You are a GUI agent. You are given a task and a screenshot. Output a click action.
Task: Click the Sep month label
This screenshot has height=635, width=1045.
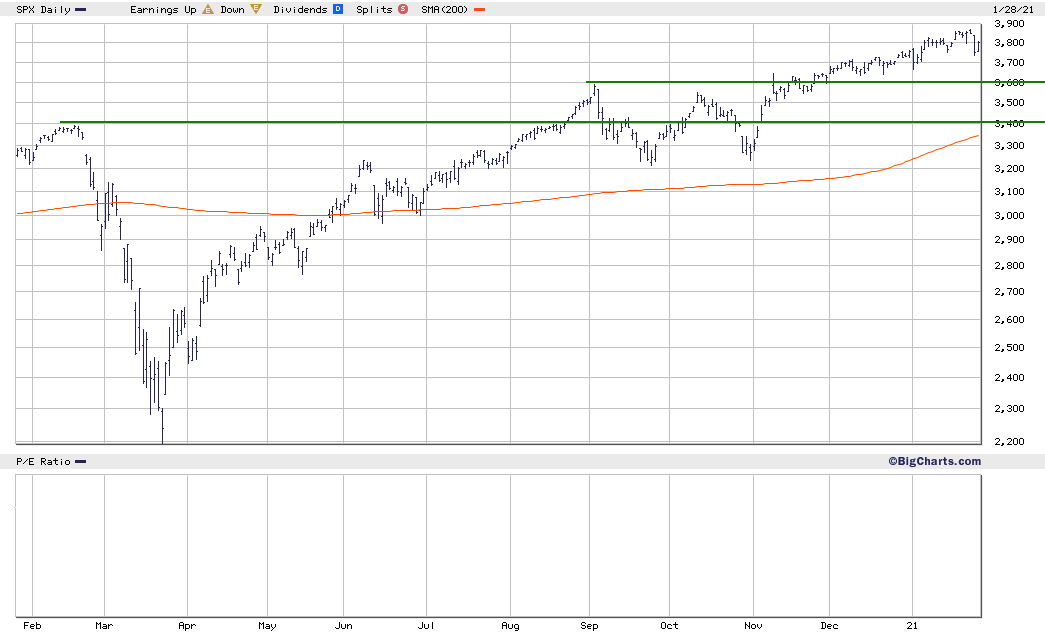click(x=589, y=626)
